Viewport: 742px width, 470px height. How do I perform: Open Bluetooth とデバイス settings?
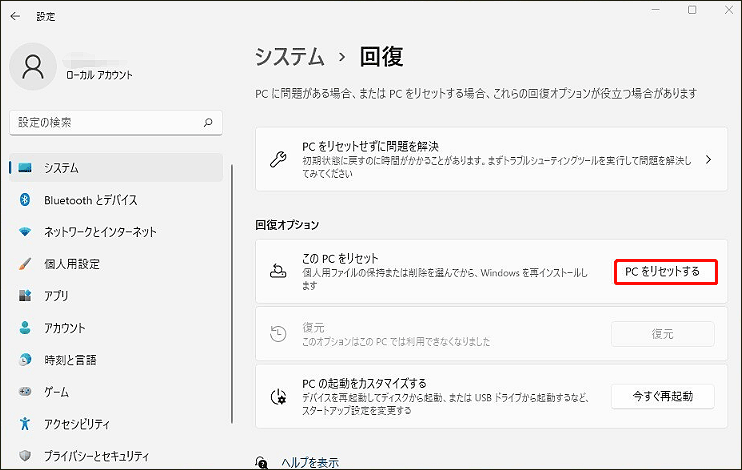[x=116, y=200]
